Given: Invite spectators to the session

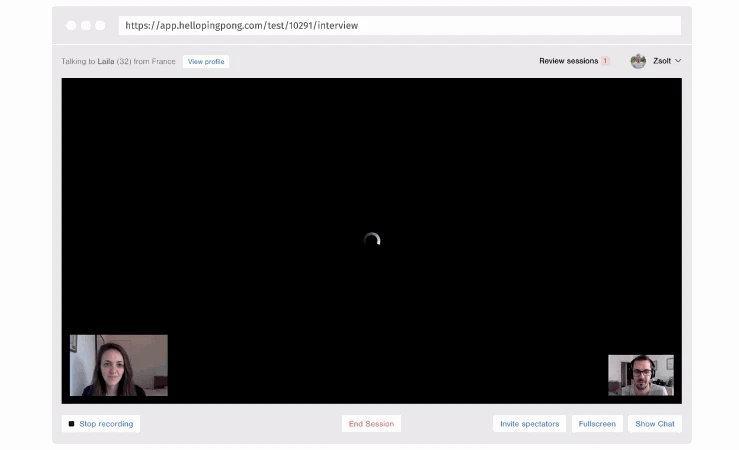Looking at the screenshot, I should (530, 424).
